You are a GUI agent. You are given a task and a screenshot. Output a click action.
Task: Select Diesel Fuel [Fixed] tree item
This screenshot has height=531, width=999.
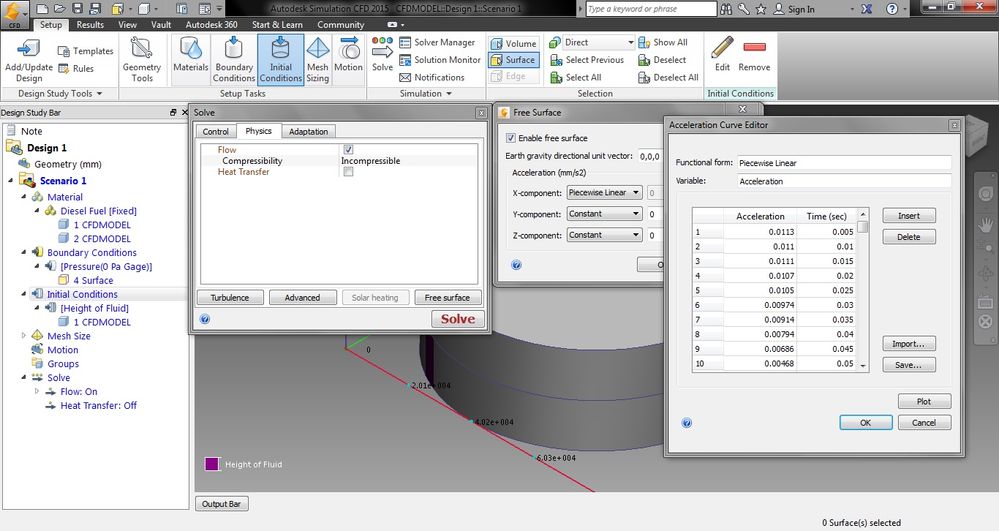click(98, 211)
